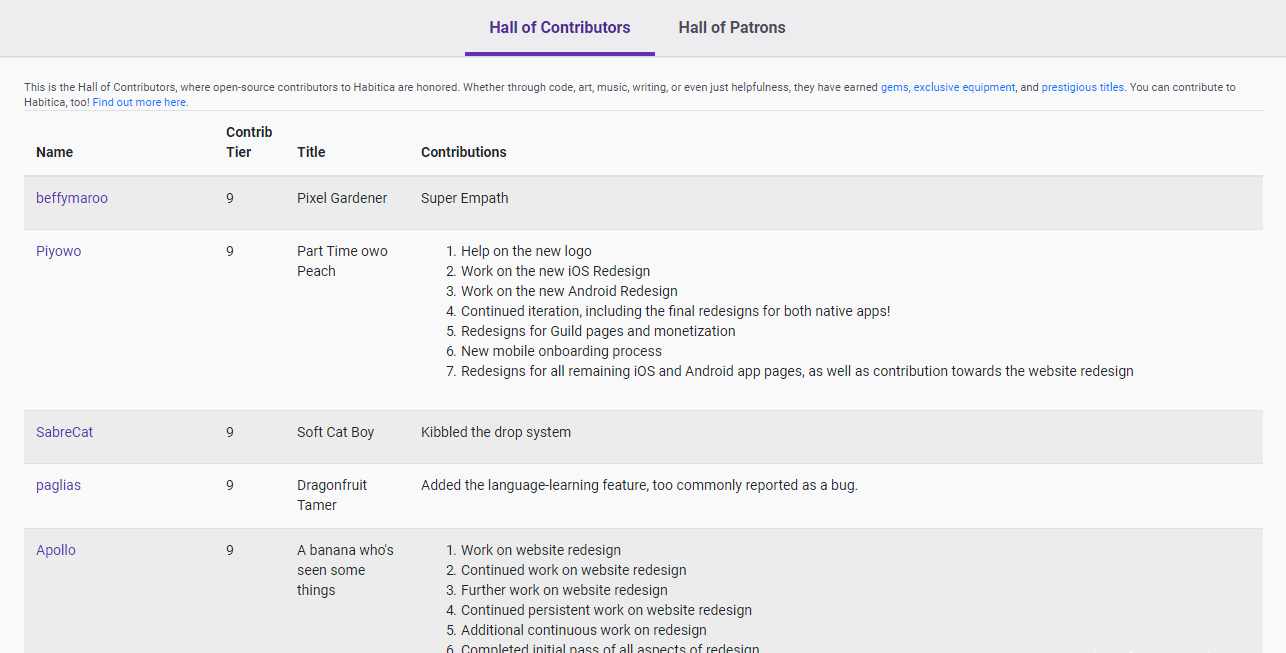1286x653 pixels.
Task: Click the Title column header
Action: [311, 152]
